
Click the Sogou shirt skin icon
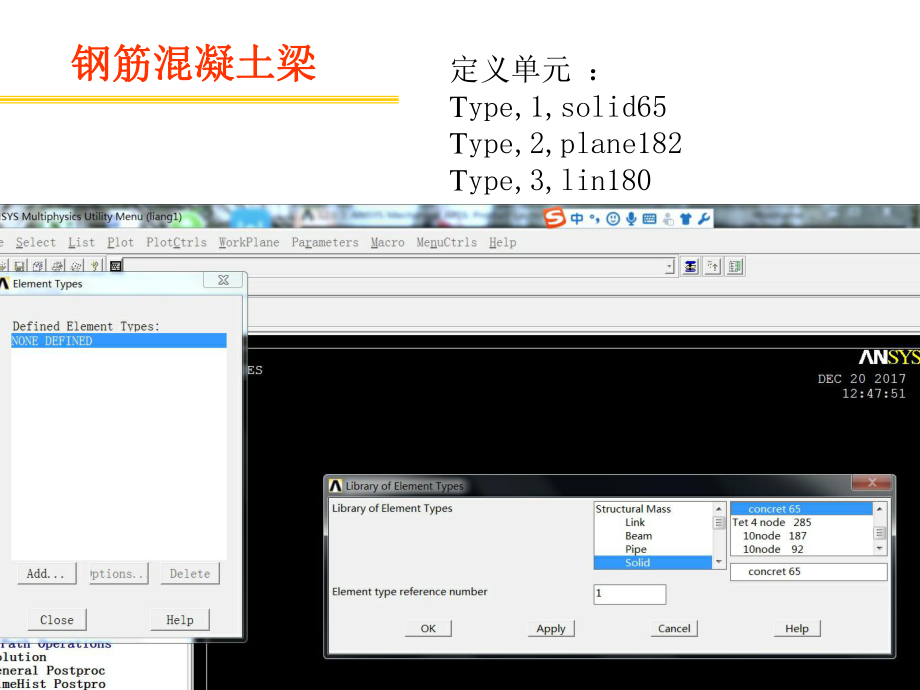click(x=685, y=218)
